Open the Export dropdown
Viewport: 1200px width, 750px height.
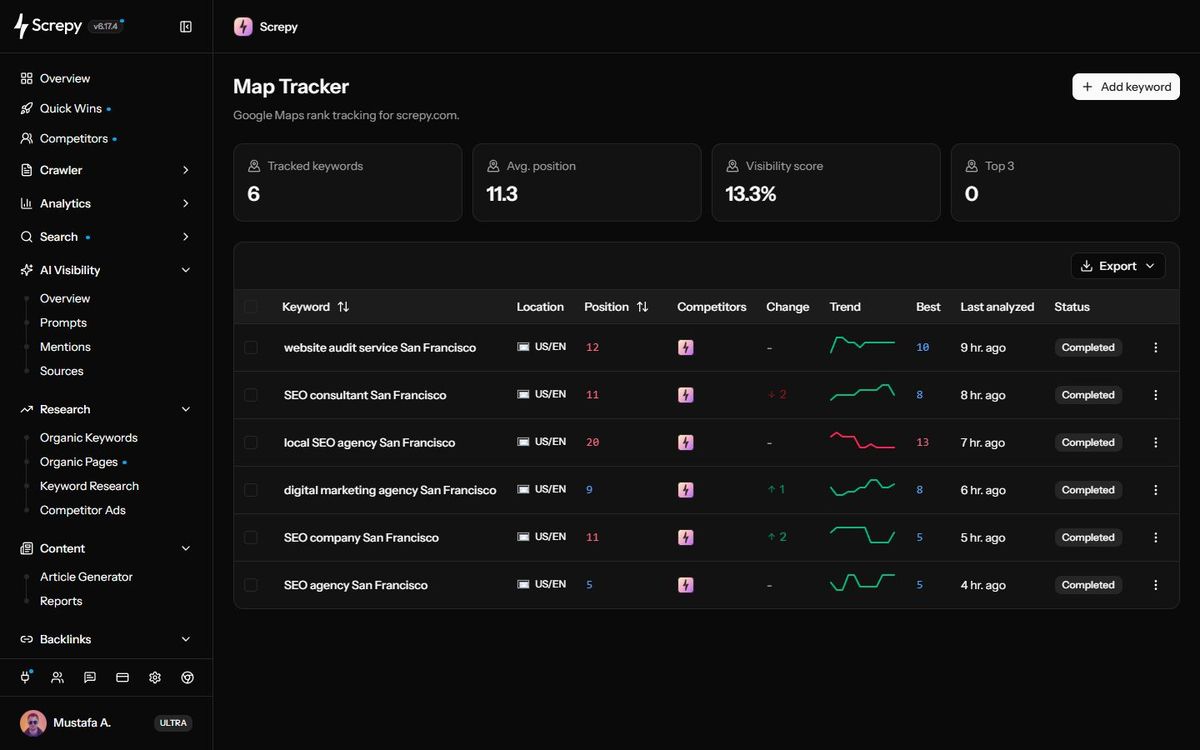click(1118, 266)
